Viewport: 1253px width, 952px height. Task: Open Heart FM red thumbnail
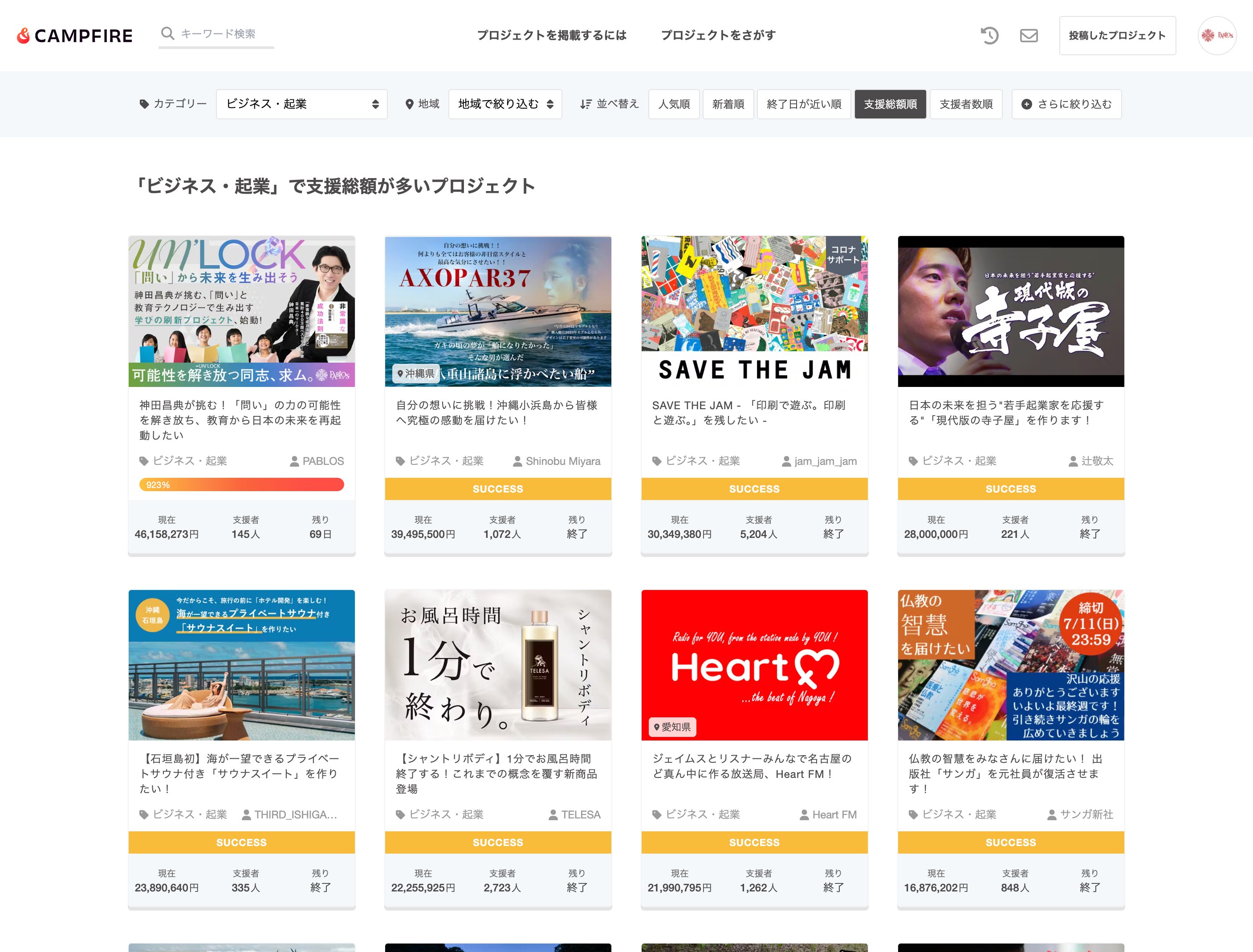point(754,665)
